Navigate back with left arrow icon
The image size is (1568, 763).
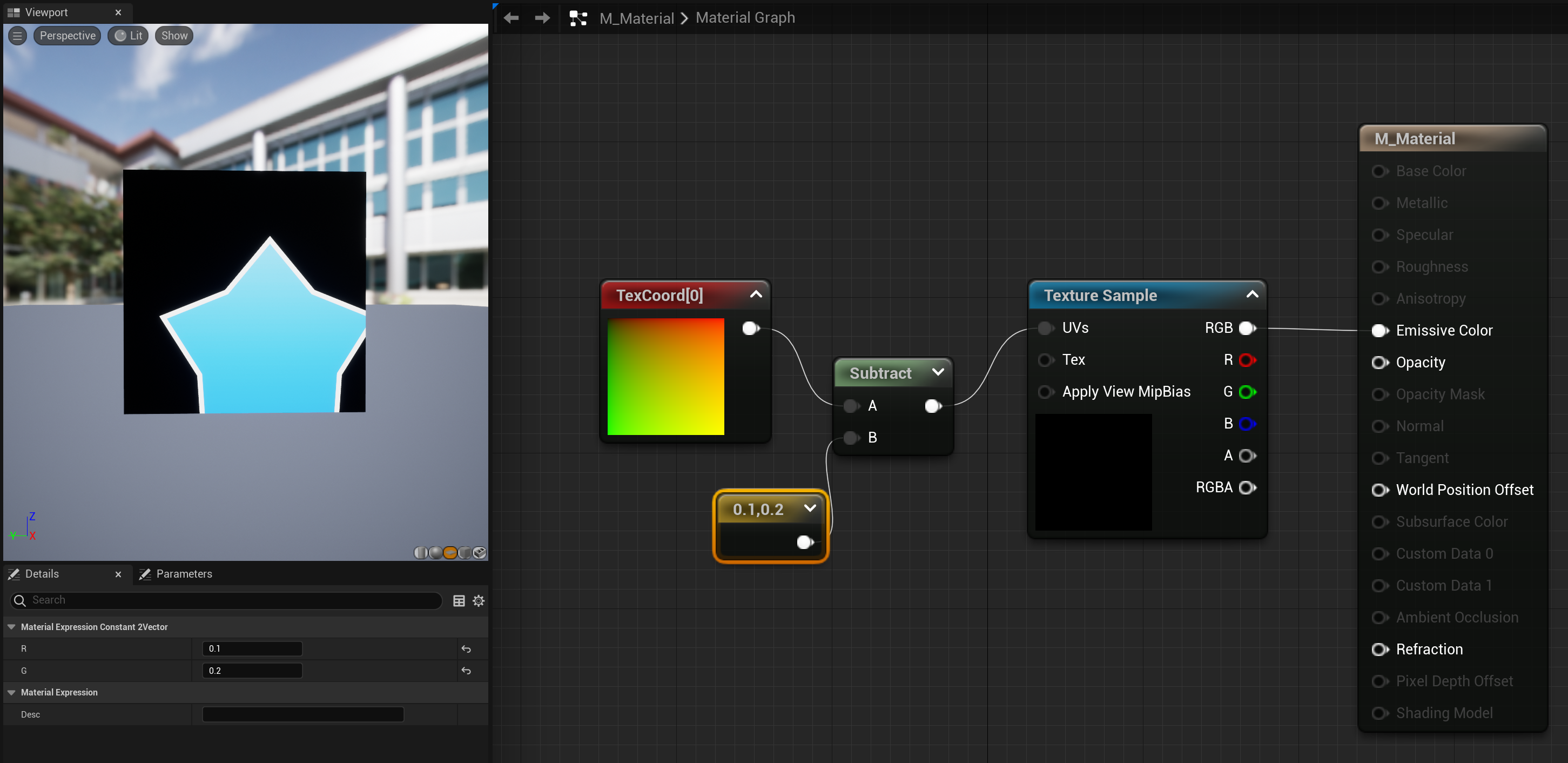coord(511,18)
